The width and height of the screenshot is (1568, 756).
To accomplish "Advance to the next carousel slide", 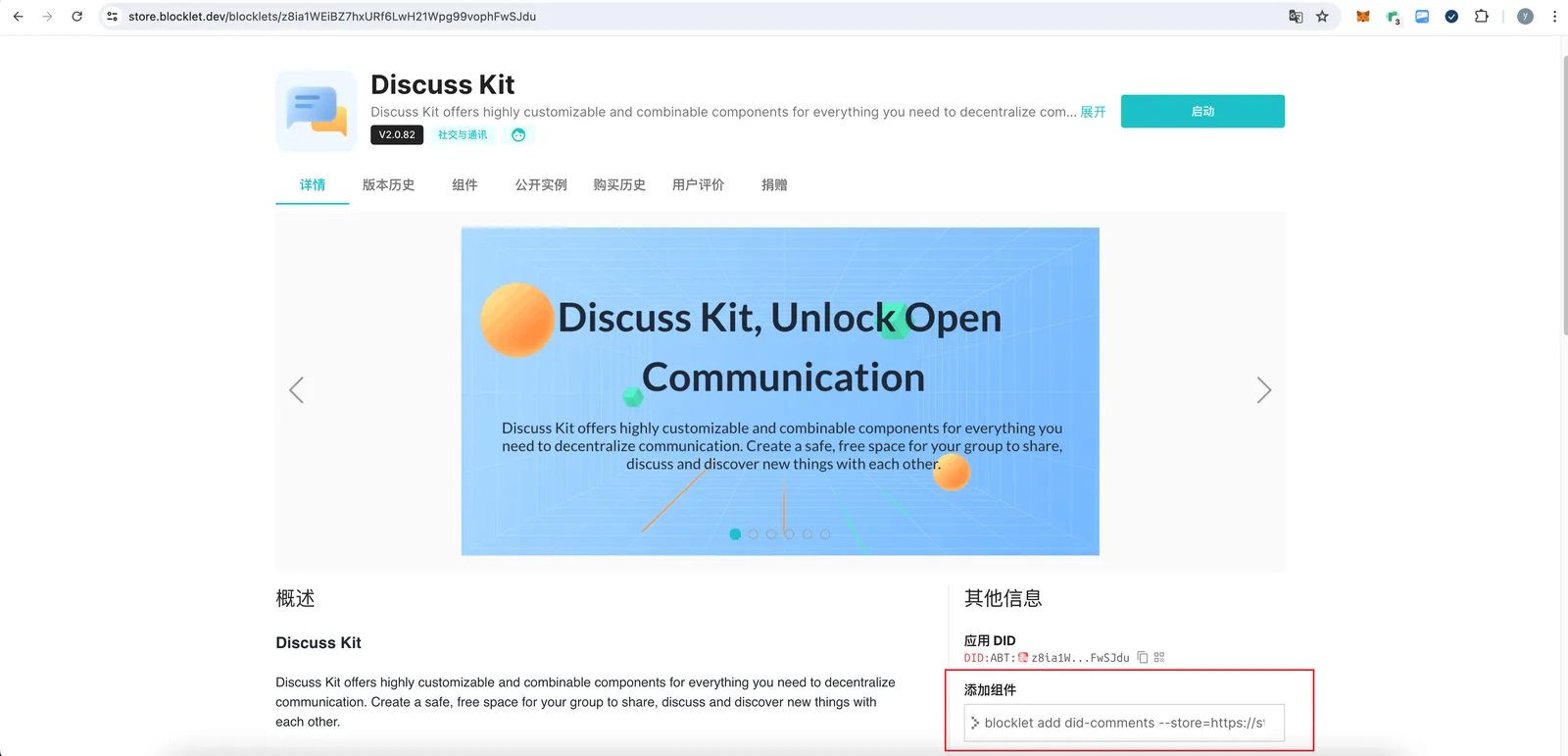I will pyautogui.click(x=1264, y=390).
